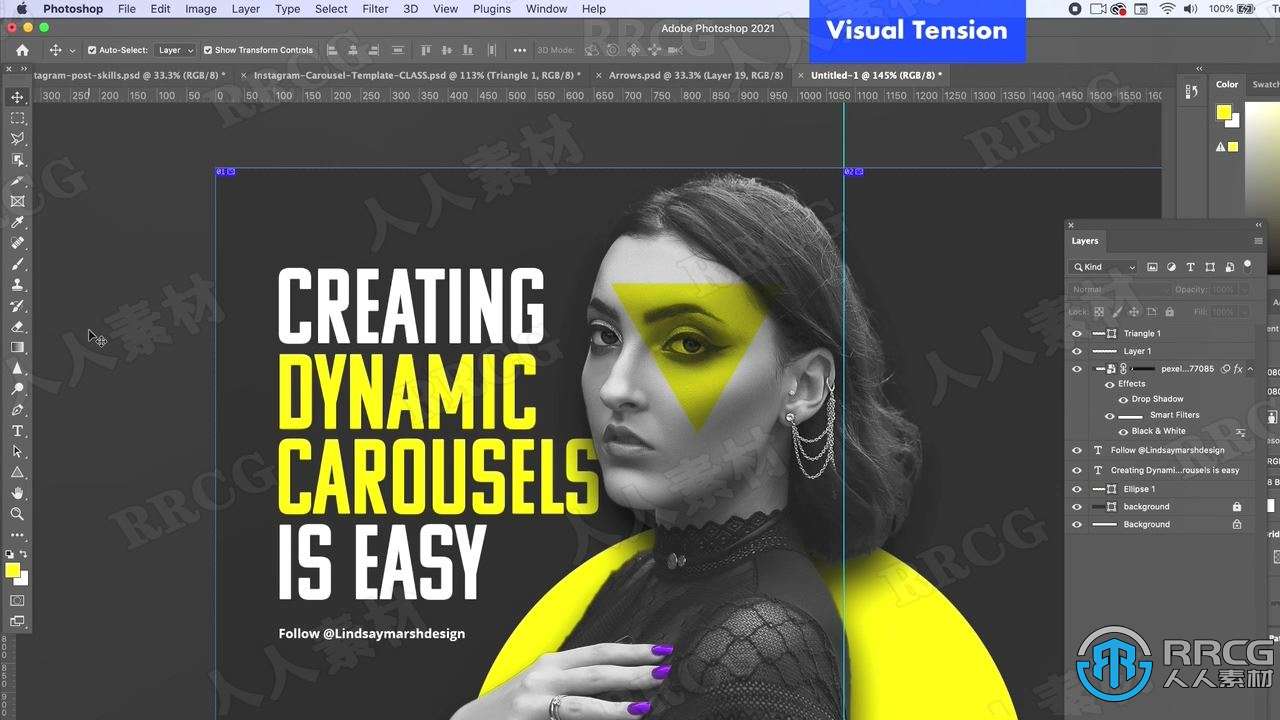Screen dimensions: 1280x720
Task: Swap foreground and background colors arrow
Action: coord(24,554)
